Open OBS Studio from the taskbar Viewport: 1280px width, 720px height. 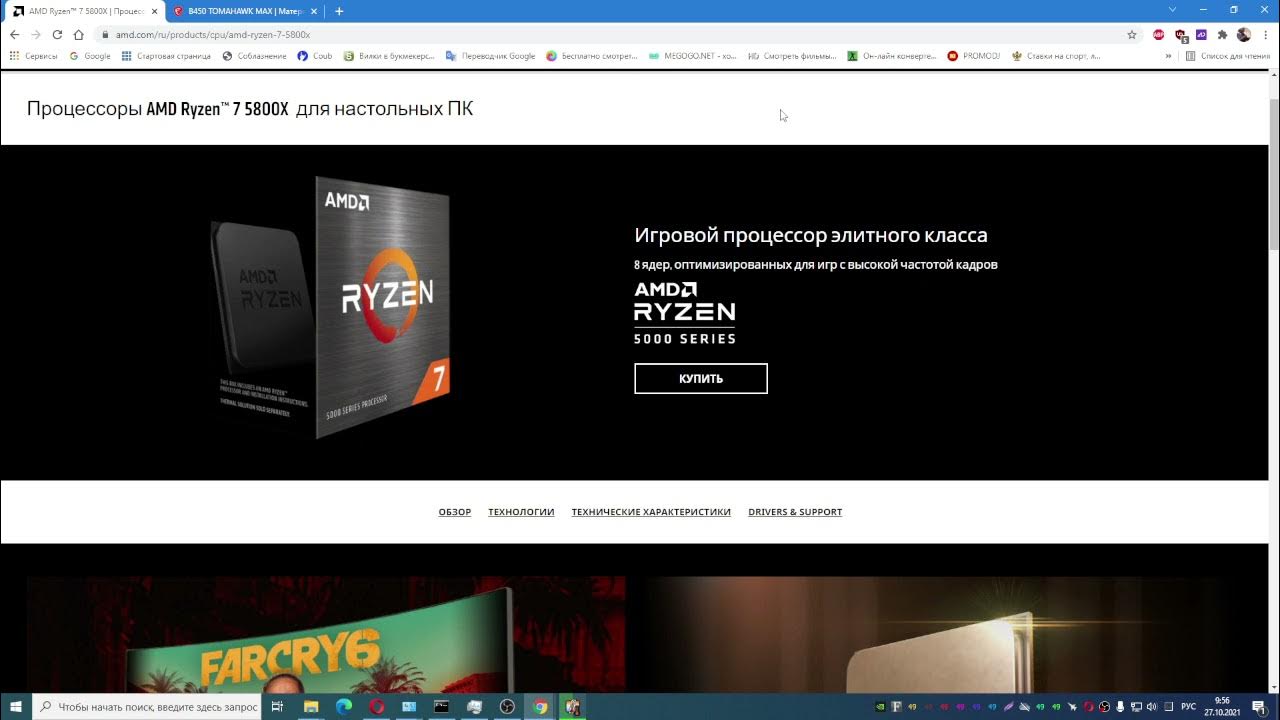(x=507, y=706)
